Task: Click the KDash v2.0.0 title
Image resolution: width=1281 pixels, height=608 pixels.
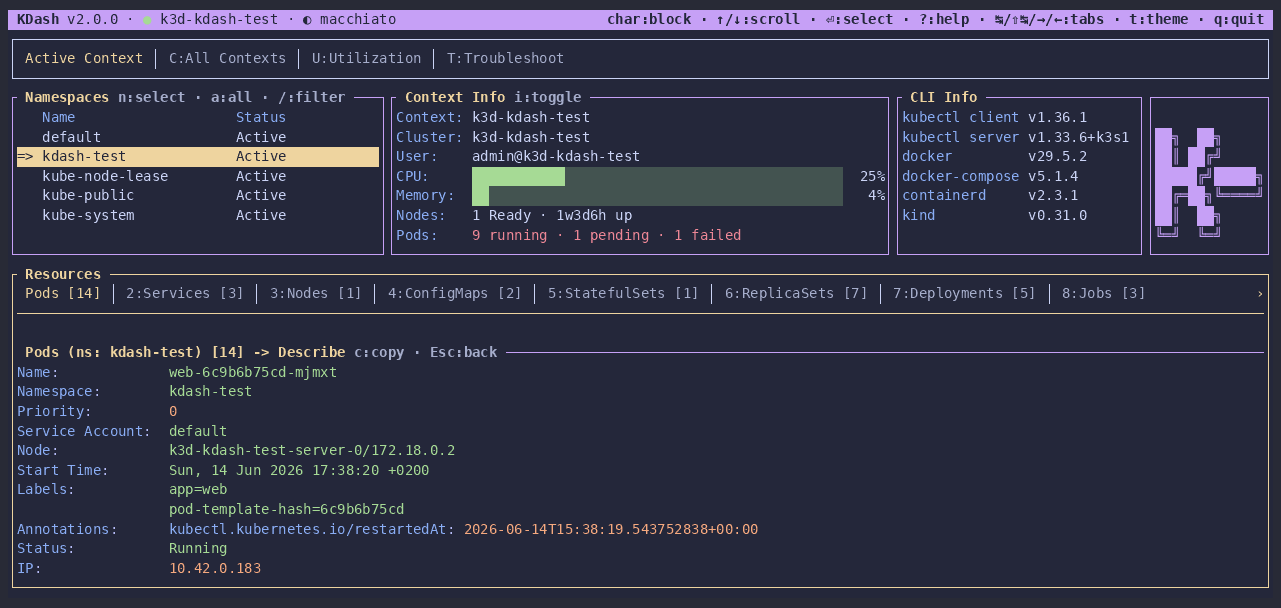Action: (x=67, y=20)
